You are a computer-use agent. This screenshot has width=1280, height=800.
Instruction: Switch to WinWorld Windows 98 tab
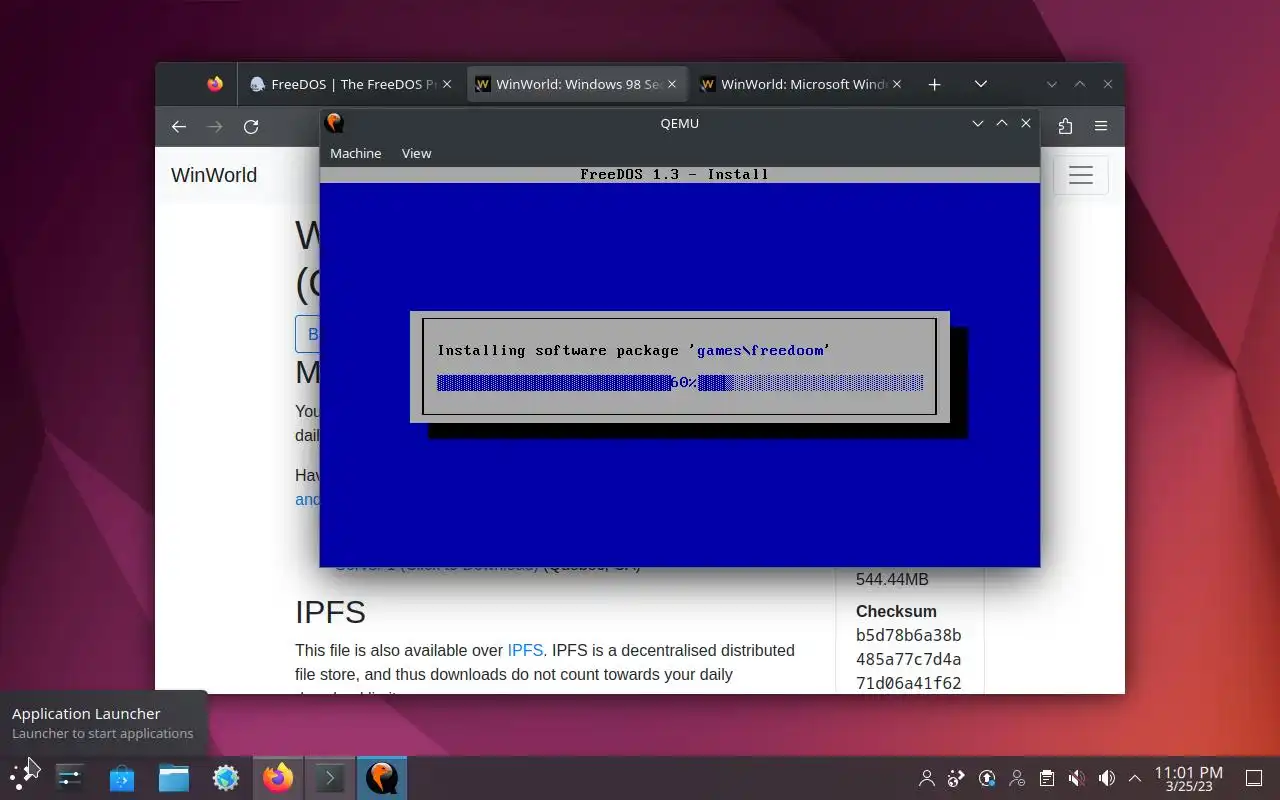577,84
